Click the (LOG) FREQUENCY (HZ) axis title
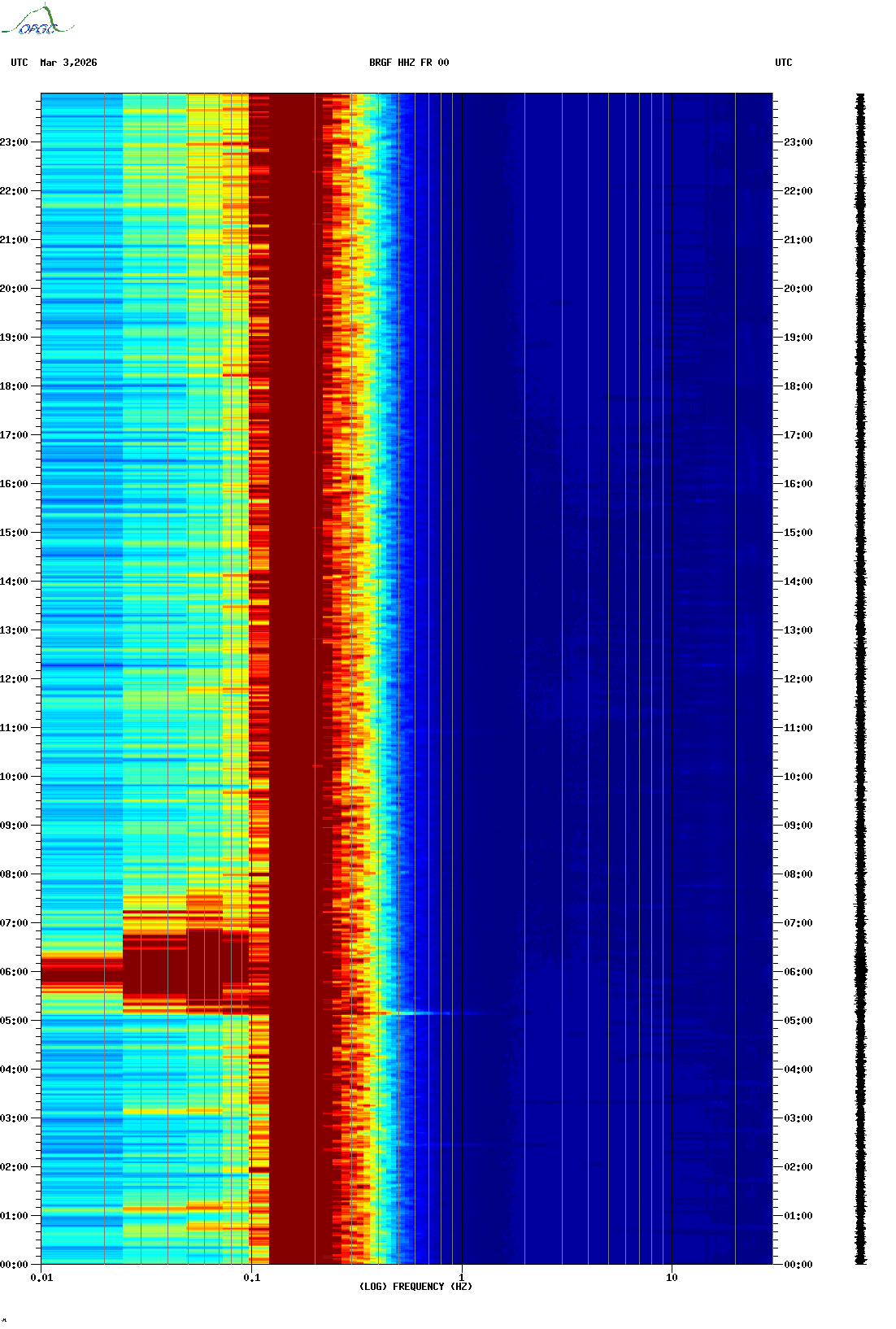Screen dimensions: 896x1329 415,1287
